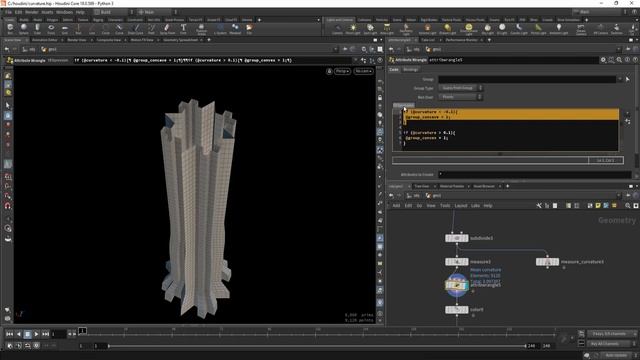Open the File menu
Image resolution: width=640 pixels, height=360 pixels.
pos(9,12)
